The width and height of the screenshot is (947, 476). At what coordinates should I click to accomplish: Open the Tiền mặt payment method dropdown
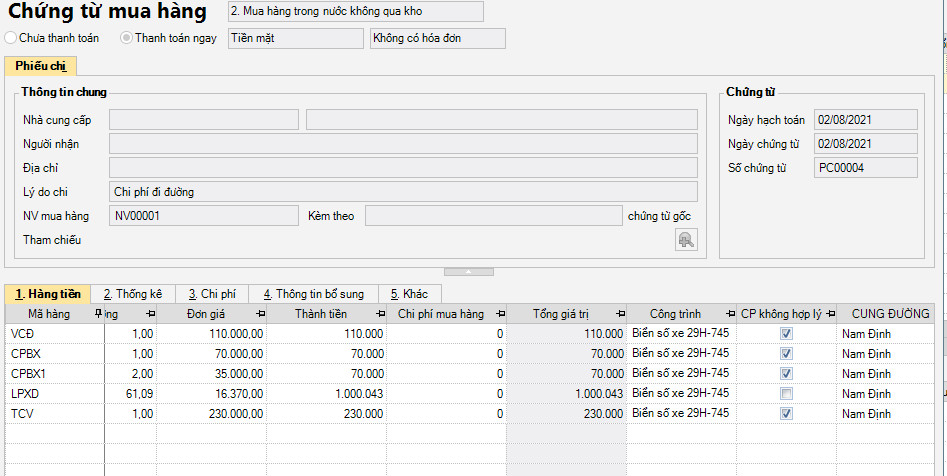click(x=295, y=38)
